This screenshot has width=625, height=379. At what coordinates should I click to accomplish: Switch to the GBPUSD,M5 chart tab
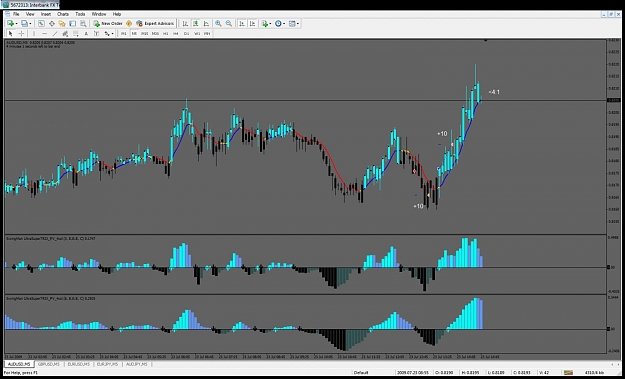click(x=49, y=364)
